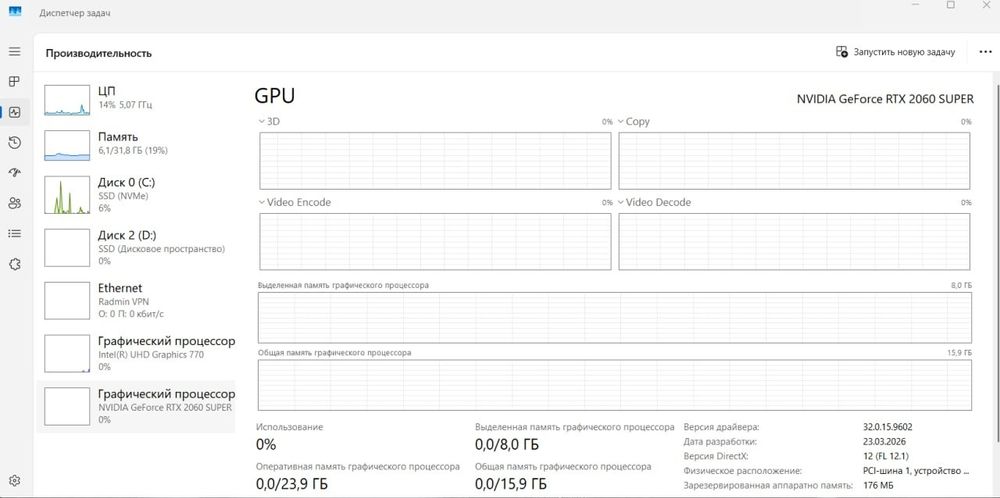Open the Users page icon
The image size is (1000, 498).
click(x=14, y=203)
